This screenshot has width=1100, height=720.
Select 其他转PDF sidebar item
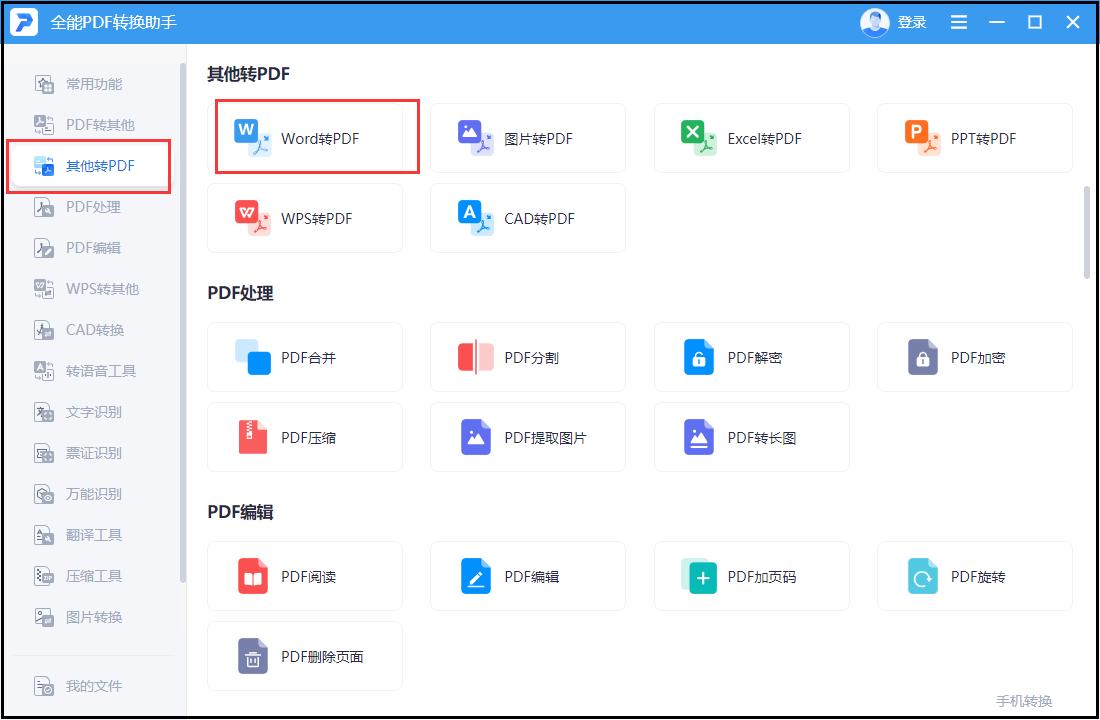pos(91,166)
